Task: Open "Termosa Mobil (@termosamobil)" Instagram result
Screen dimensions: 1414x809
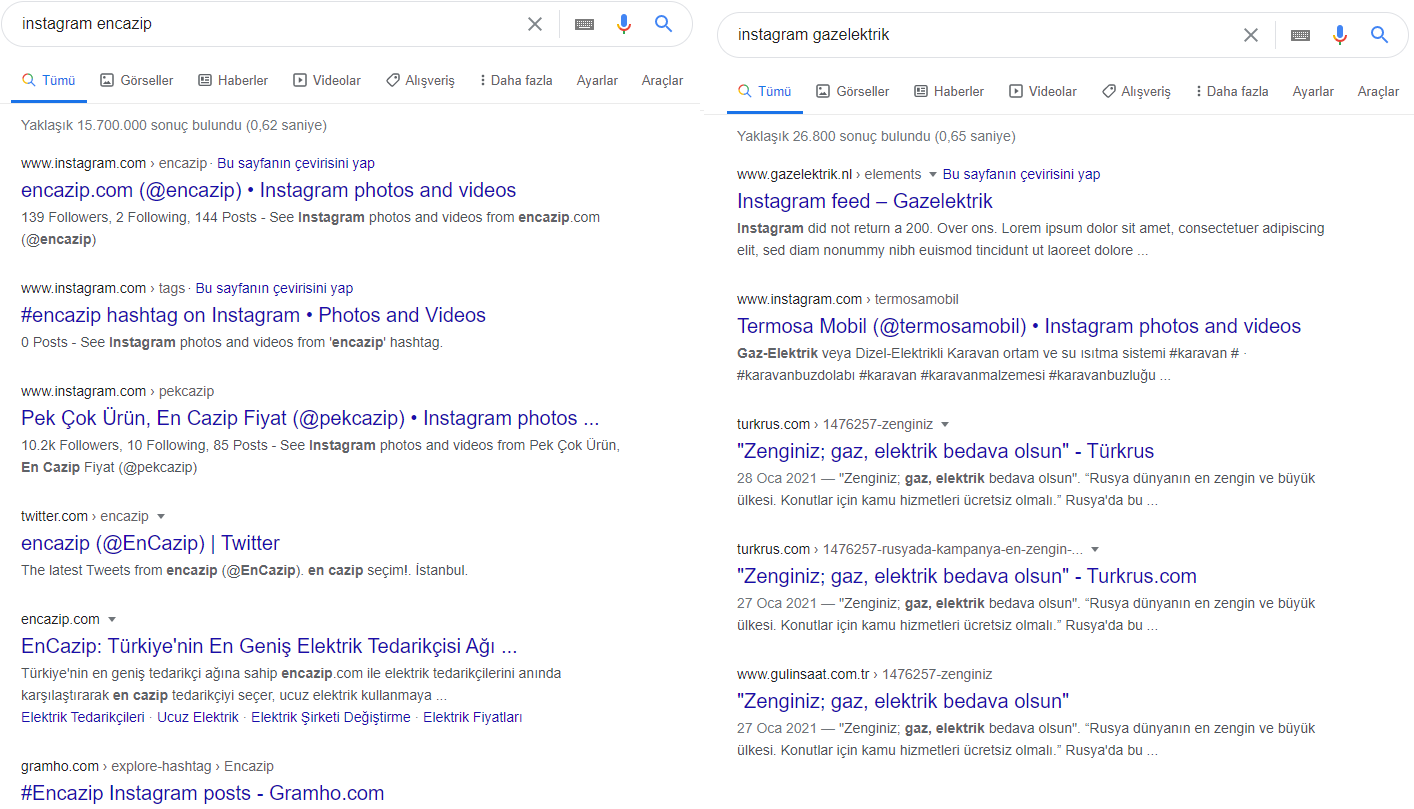Action: coord(1019,326)
